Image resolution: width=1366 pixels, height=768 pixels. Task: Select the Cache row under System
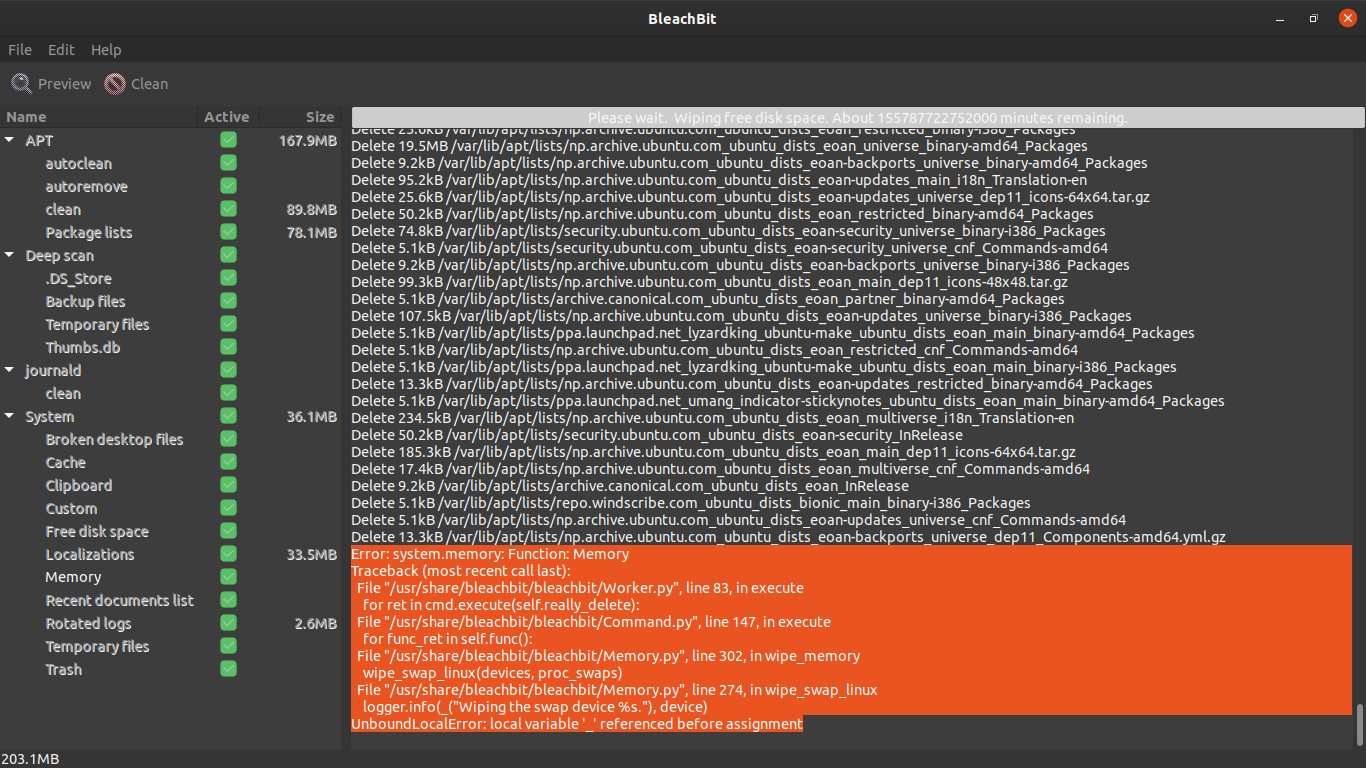click(x=171, y=462)
